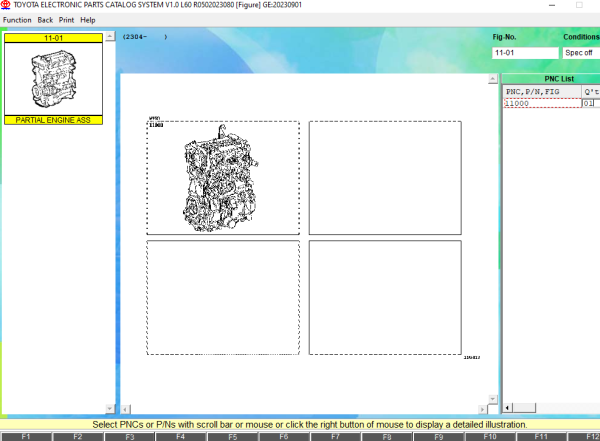This screenshot has height=441, width=600.
Task: Click the 11-01 figure header label
Action: point(54,38)
